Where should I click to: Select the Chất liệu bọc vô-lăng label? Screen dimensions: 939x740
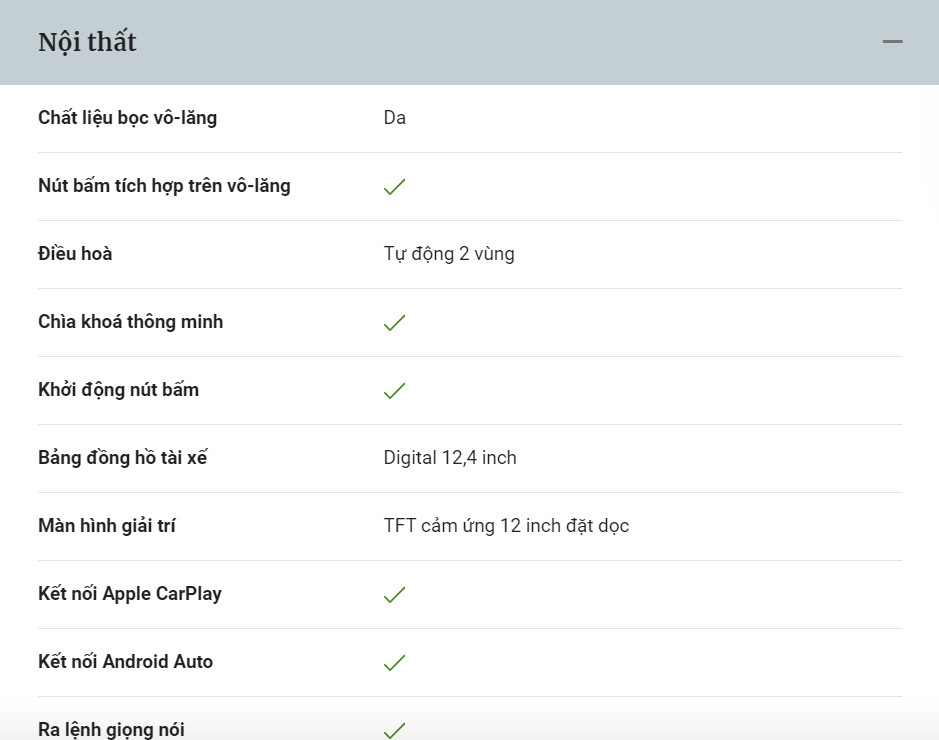[x=128, y=118]
